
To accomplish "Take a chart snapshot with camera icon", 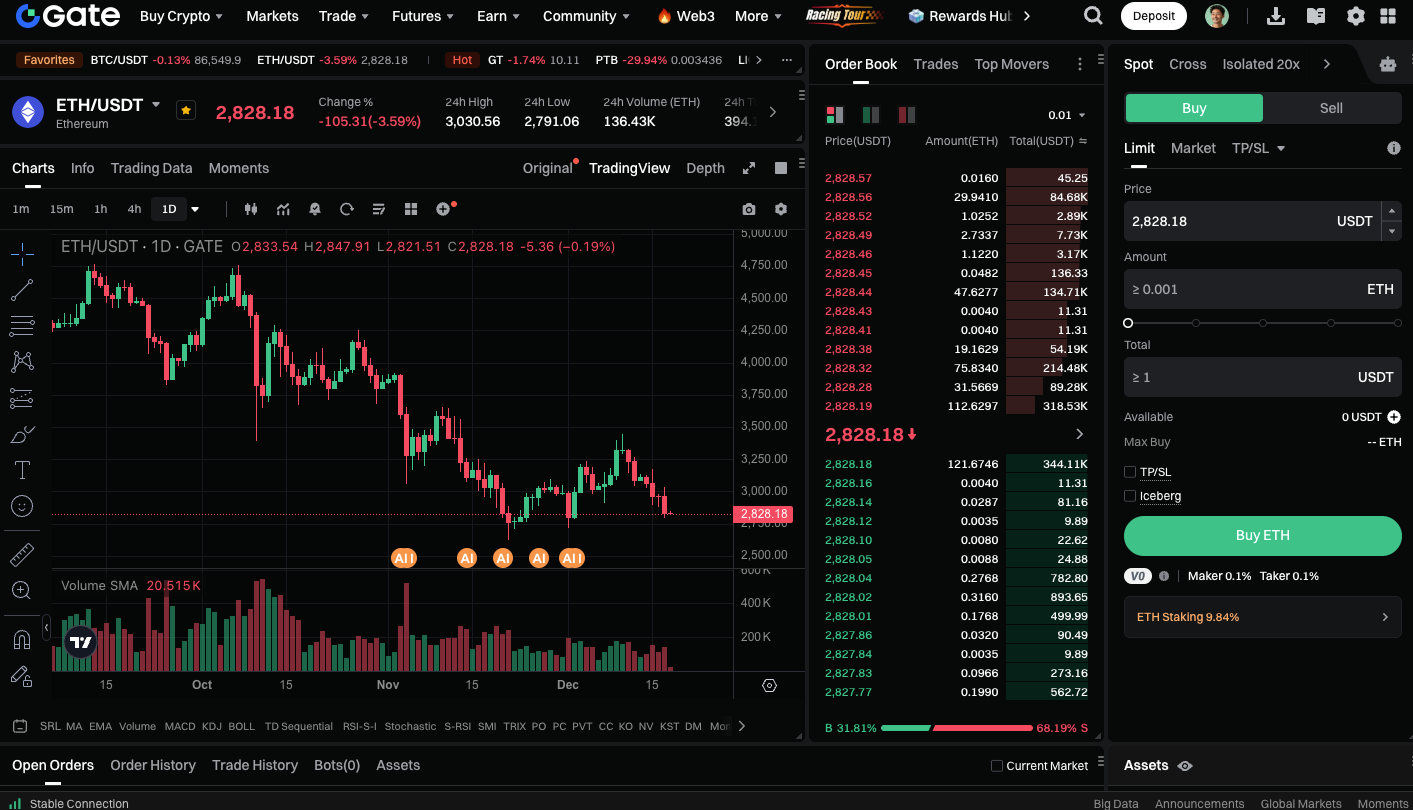I will (749, 209).
